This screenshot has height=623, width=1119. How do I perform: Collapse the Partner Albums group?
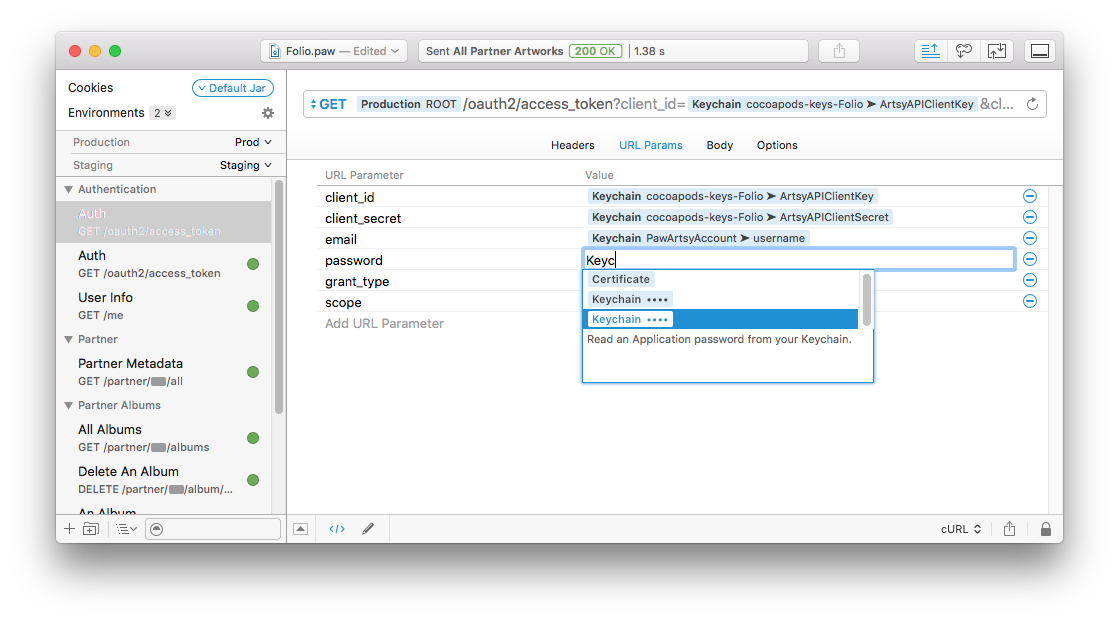click(x=69, y=405)
